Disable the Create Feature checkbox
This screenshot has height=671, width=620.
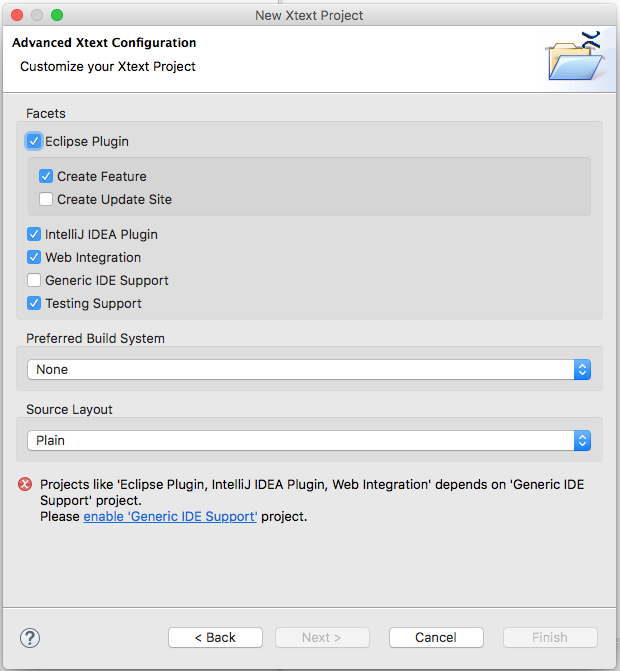46,176
